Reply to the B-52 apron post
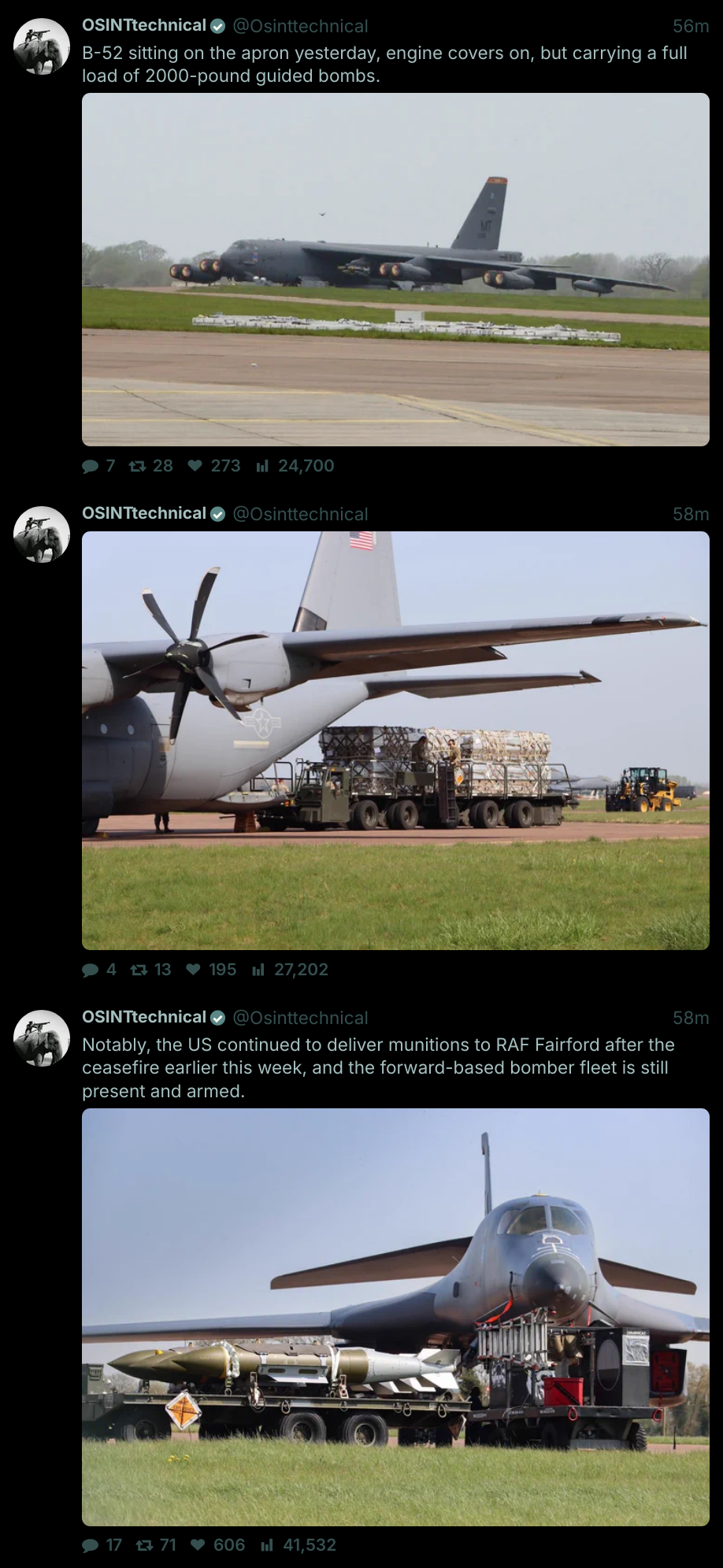The width and height of the screenshot is (723, 1568). (98, 466)
